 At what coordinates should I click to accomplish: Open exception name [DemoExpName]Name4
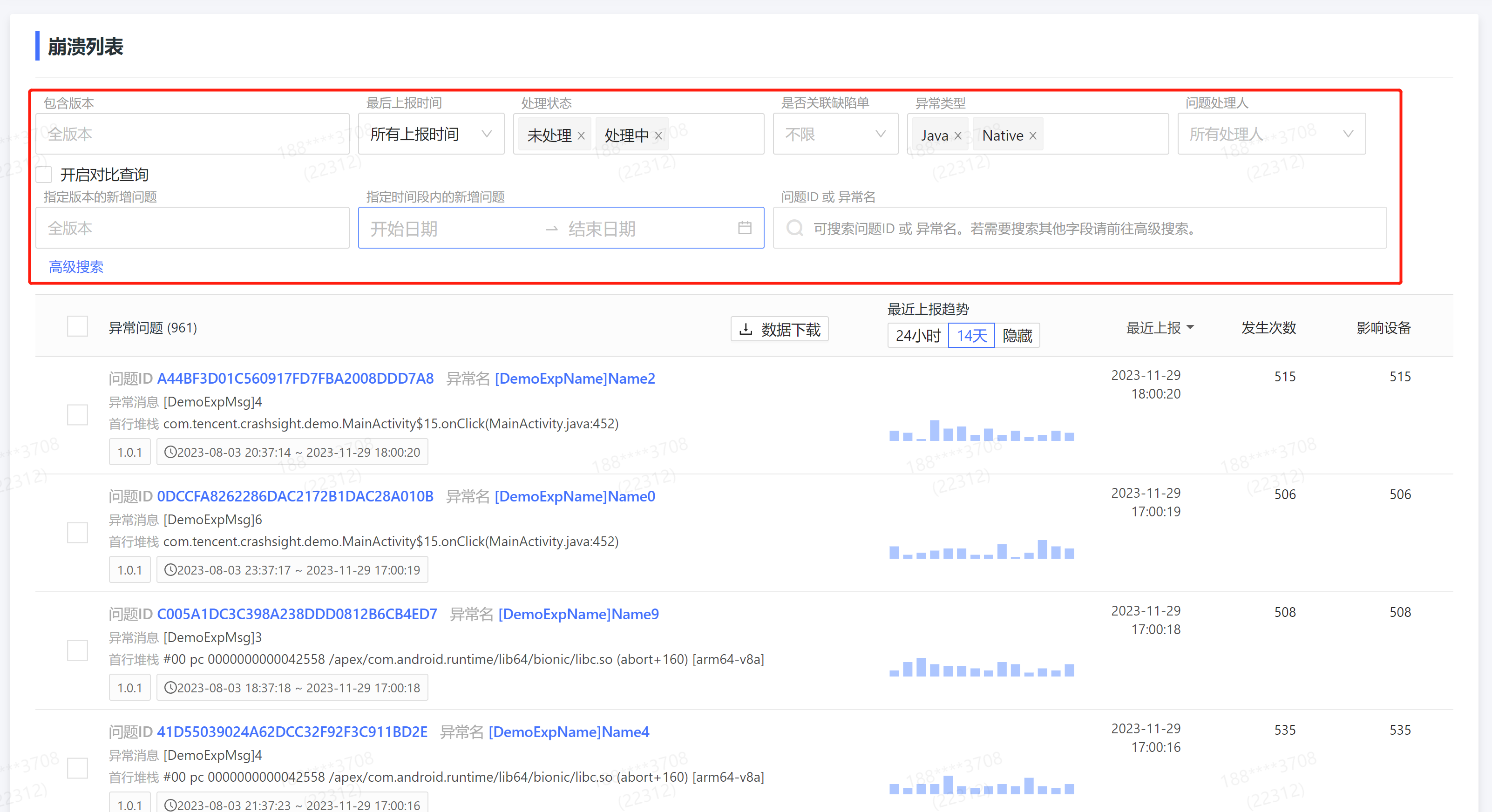pyautogui.click(x=569, y=731)
